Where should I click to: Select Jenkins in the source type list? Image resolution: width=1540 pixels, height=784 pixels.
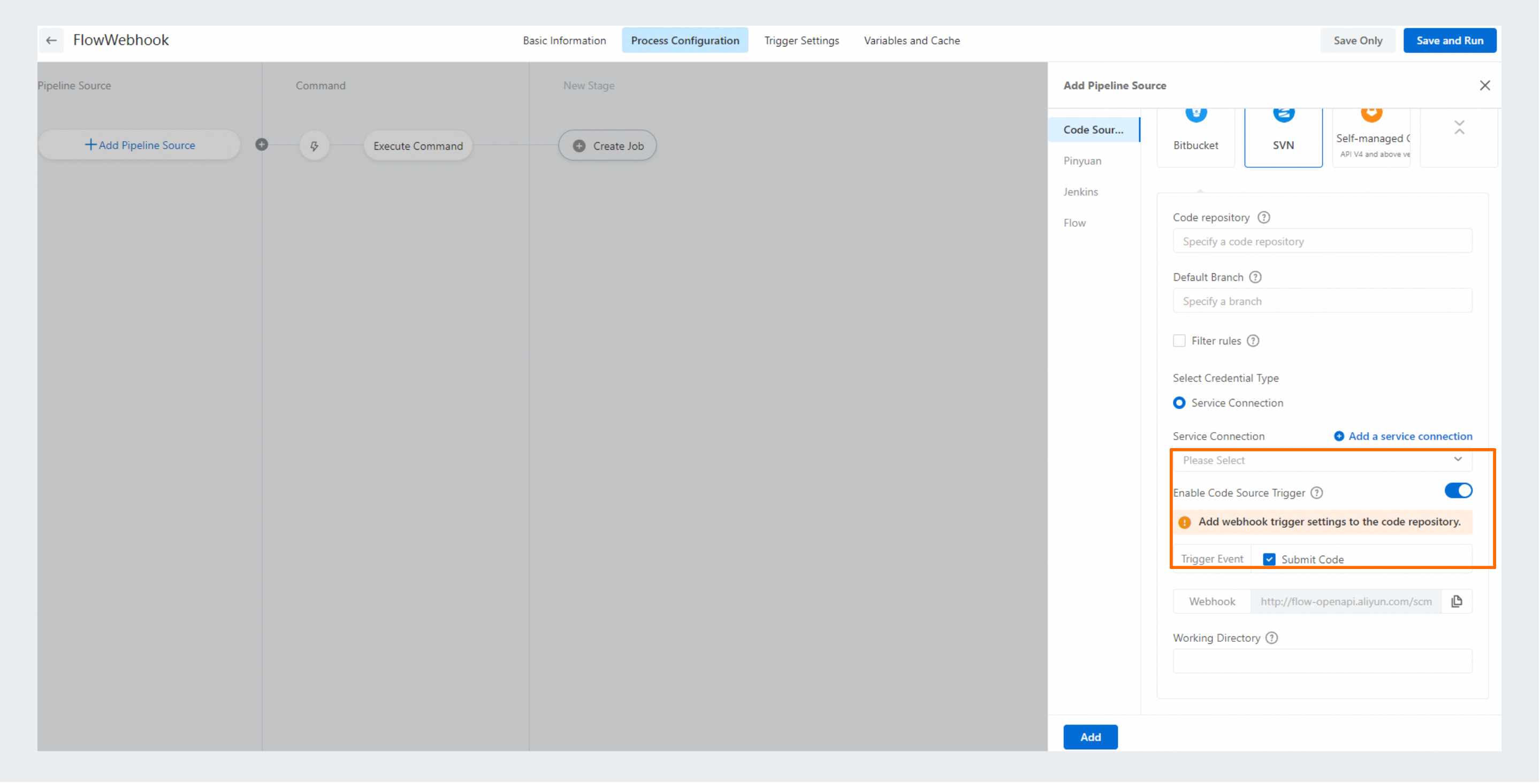[x=1080, y=192]
